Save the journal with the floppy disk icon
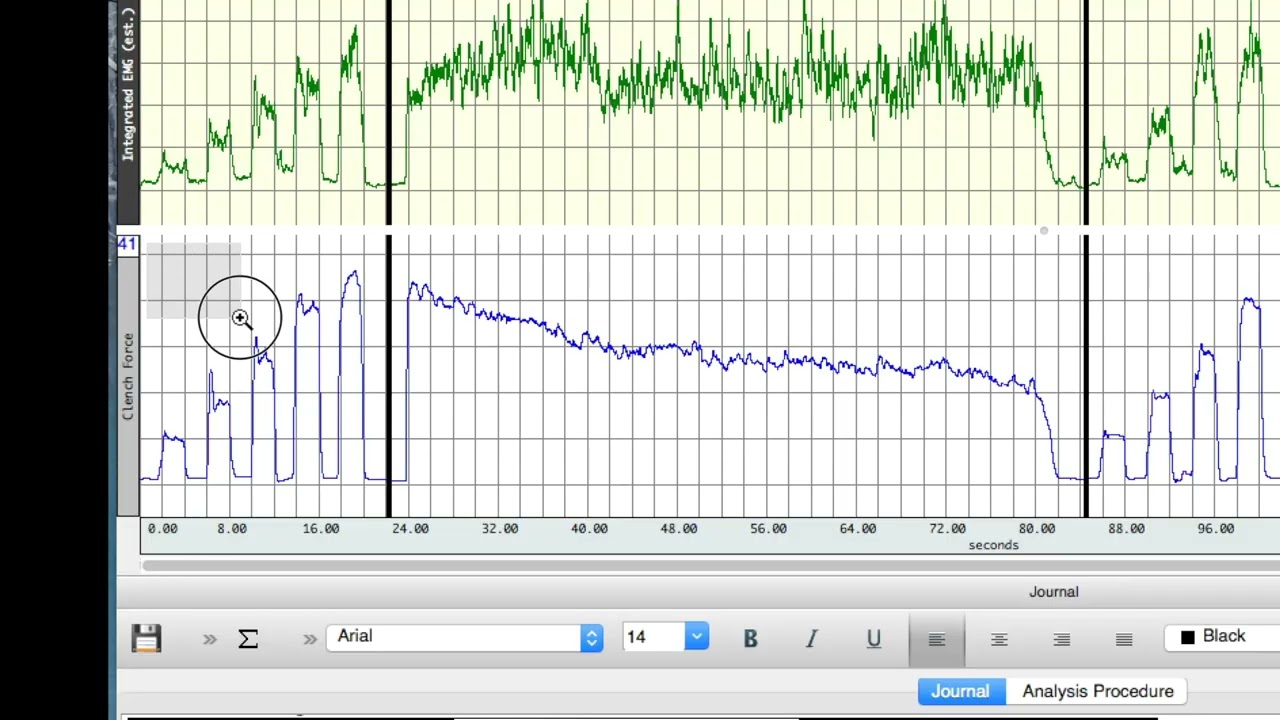 (x=146, y=638)
